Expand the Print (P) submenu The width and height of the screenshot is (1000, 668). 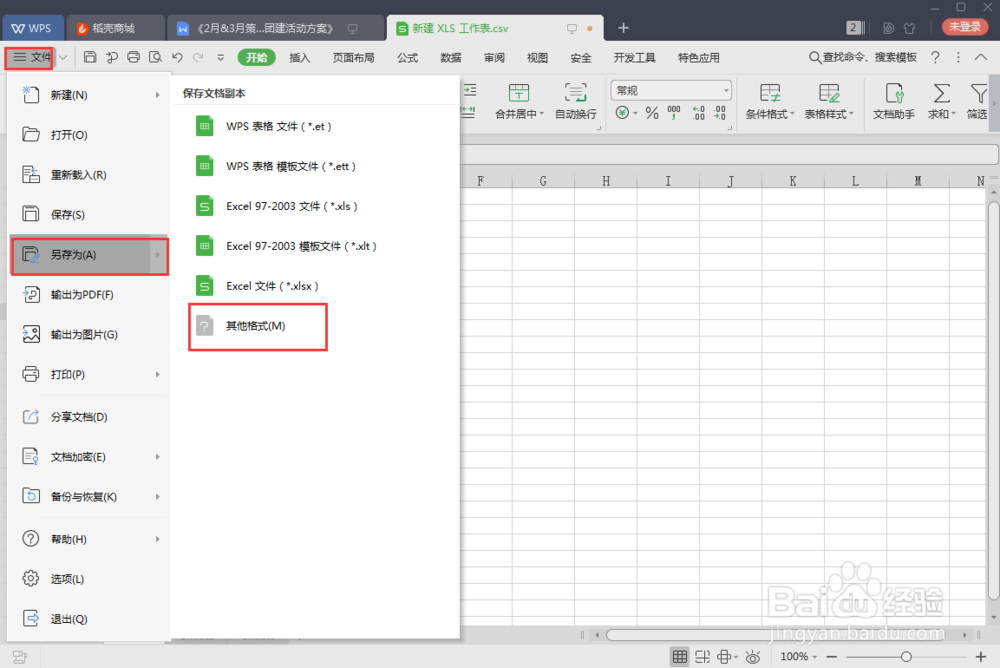click(x=89, y=375)
